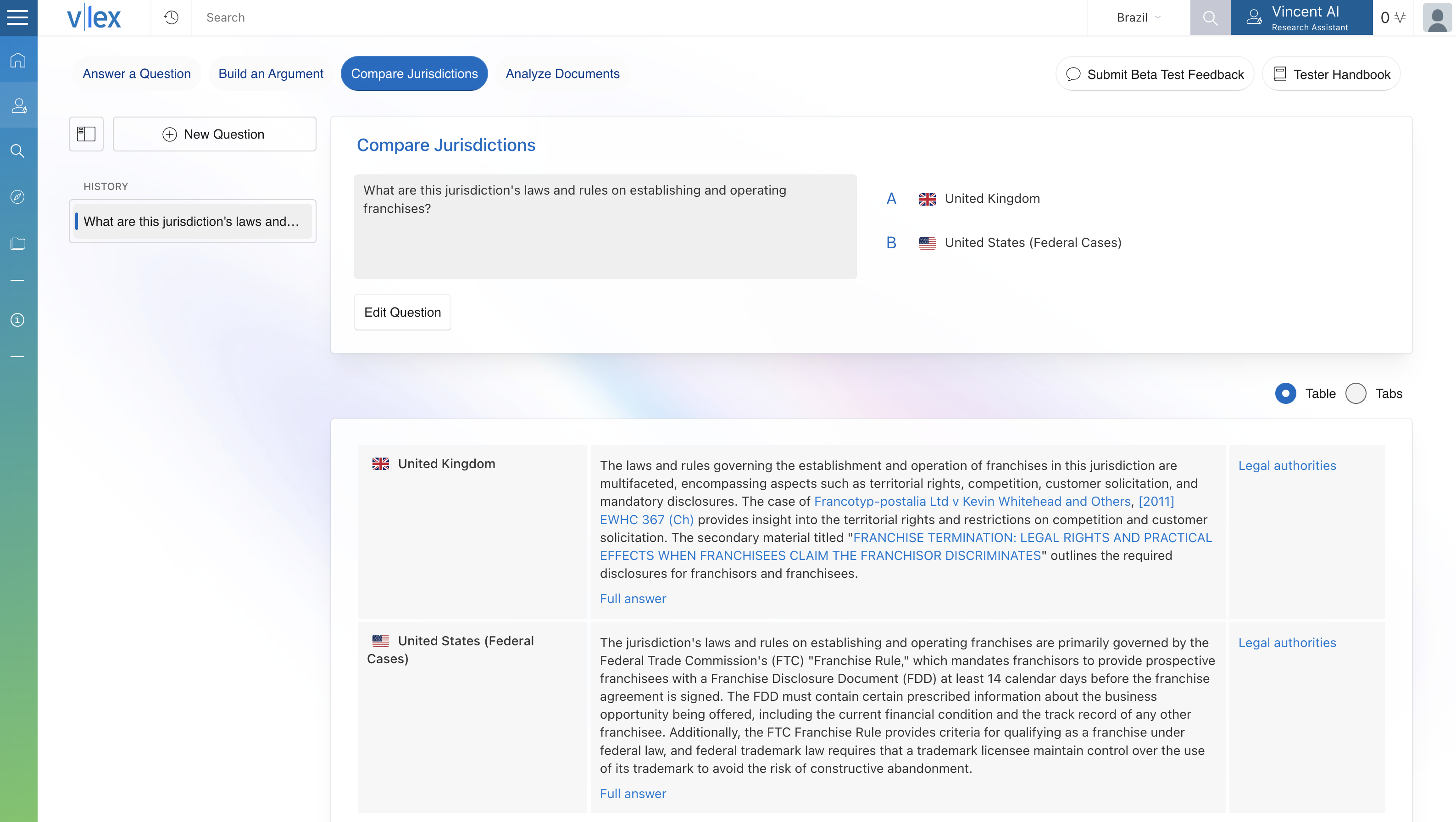Open FRANCHISE TERMINATION secondary material link

906,547
